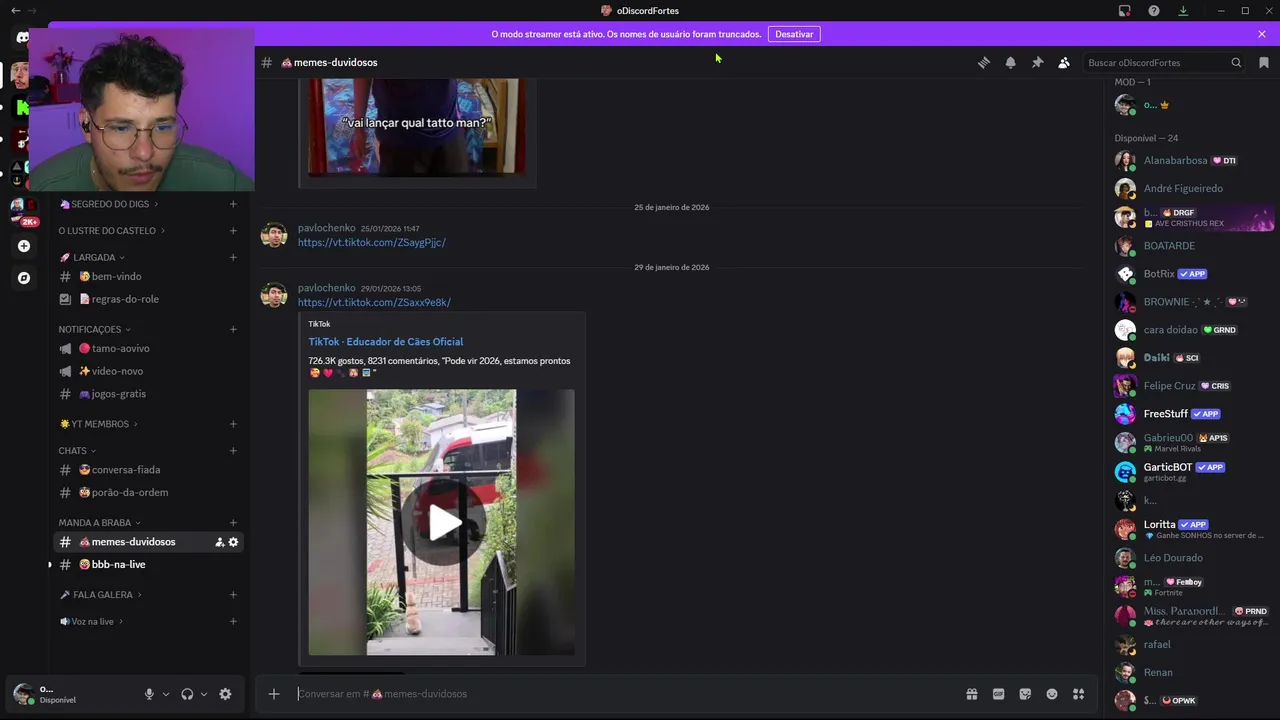Focus the message input for memes-duvidosos
This screenshot has height=720, width=1280.
(x=625, y=694)
